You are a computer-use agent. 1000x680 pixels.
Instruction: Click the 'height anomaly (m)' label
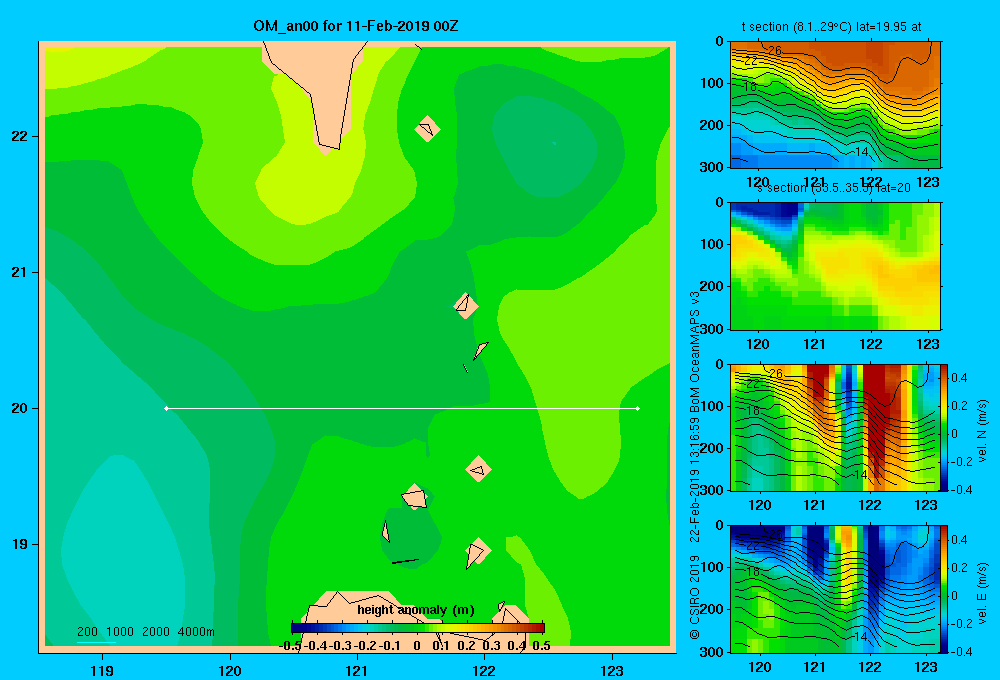(416, 610)
